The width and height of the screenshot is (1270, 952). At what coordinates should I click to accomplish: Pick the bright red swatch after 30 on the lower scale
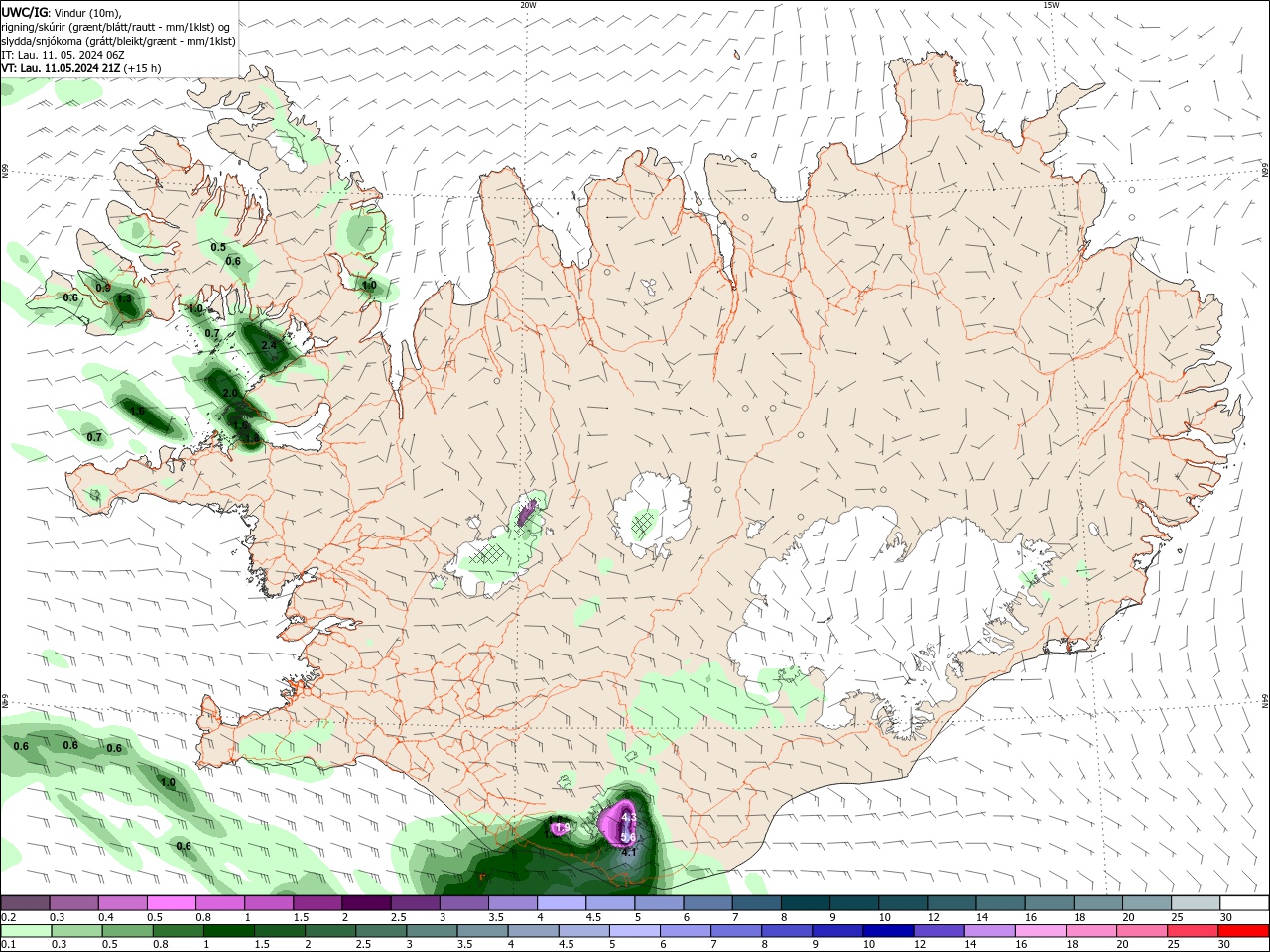click(1244, 931)
